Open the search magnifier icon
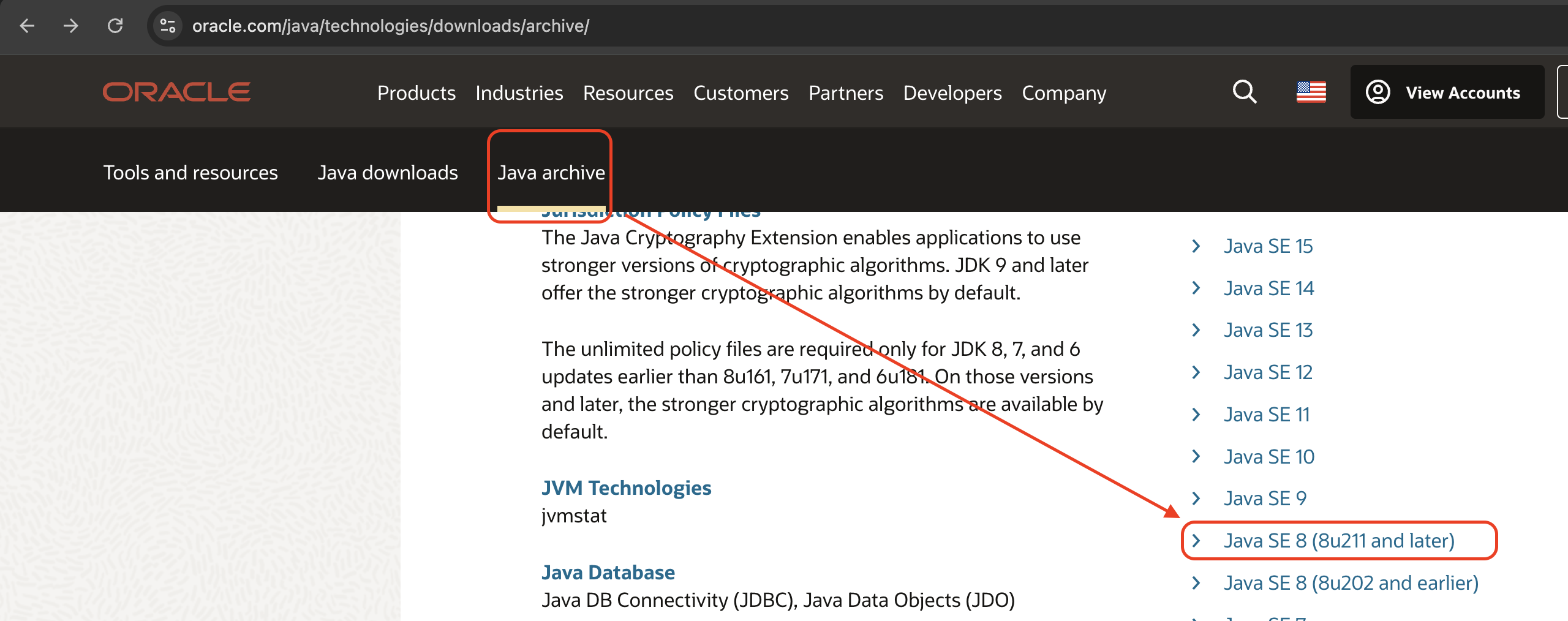The height and width of the screenshot is (621, 1568). (x=1244, y=92)
